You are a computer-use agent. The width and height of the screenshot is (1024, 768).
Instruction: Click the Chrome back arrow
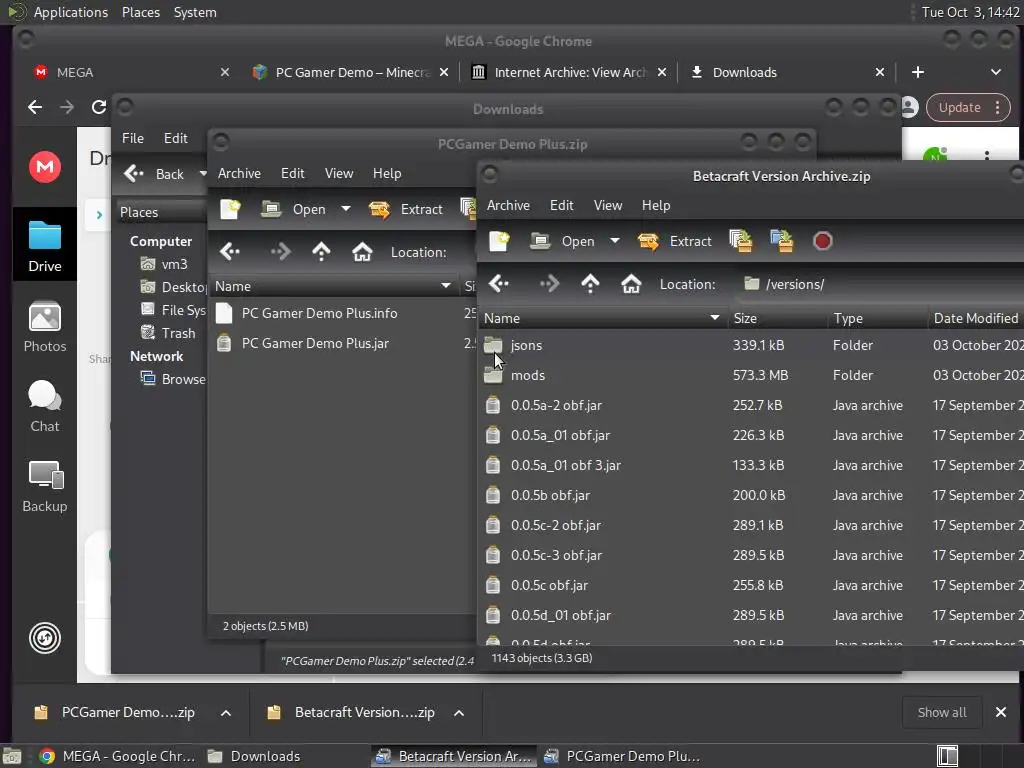(35, 107)
